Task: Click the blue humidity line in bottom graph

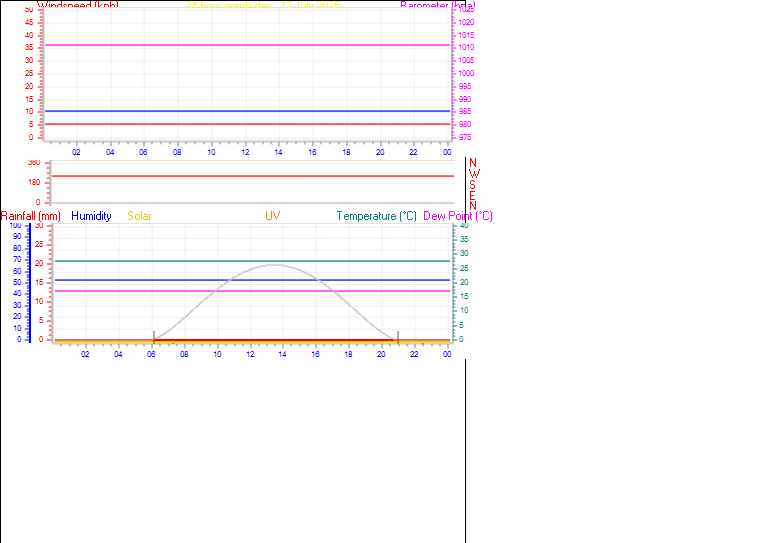Action: point(252,280)
